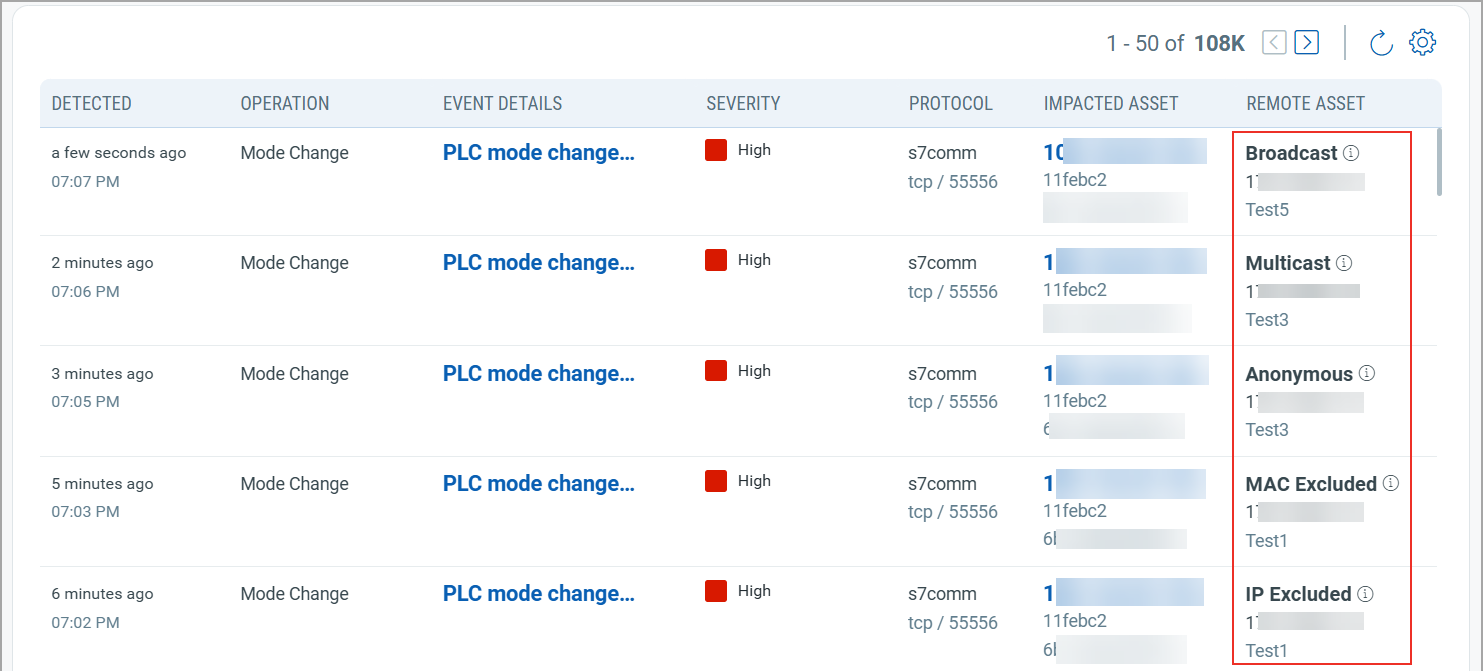Viewport: 1483px width, 671px height.
Task: Click the Remote Asset column header
Action: (x=1305, y=103)
